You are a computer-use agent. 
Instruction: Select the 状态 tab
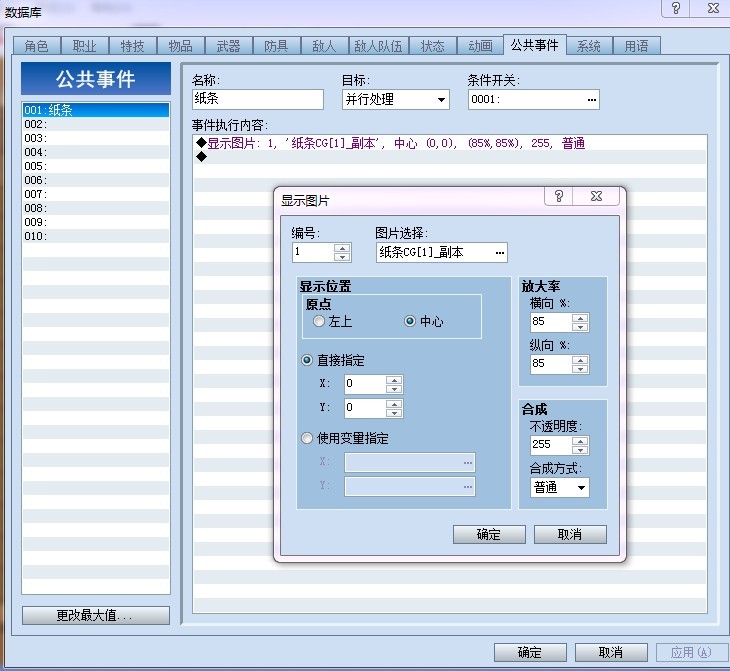433,46
